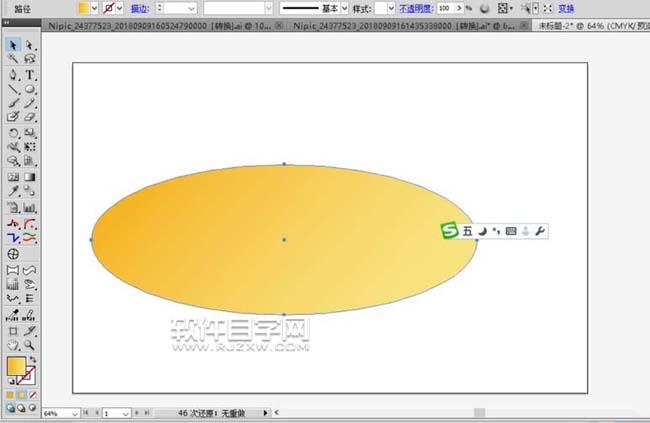
Task: Select the Rotate tool
Action: coord(13,133)
